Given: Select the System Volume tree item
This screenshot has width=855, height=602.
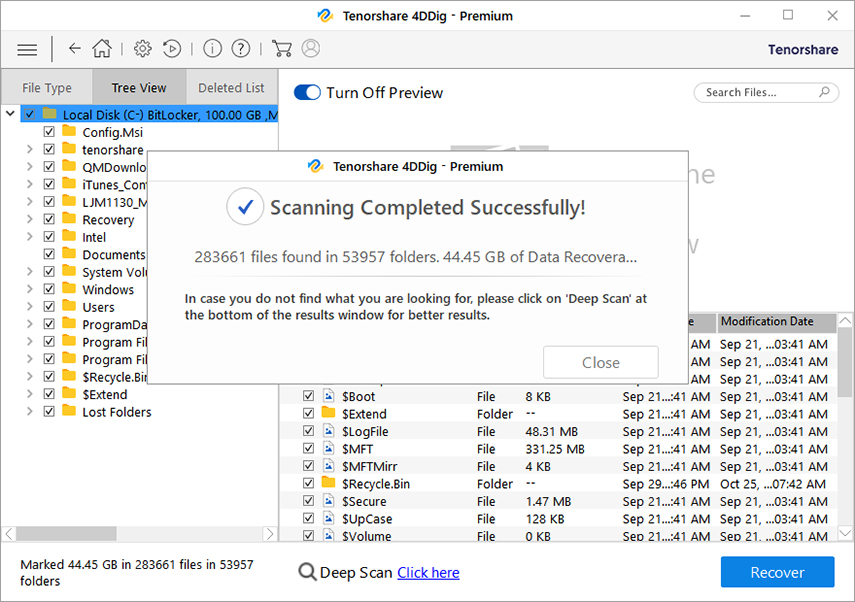Looking at the screenshot, I should (115, 272).
